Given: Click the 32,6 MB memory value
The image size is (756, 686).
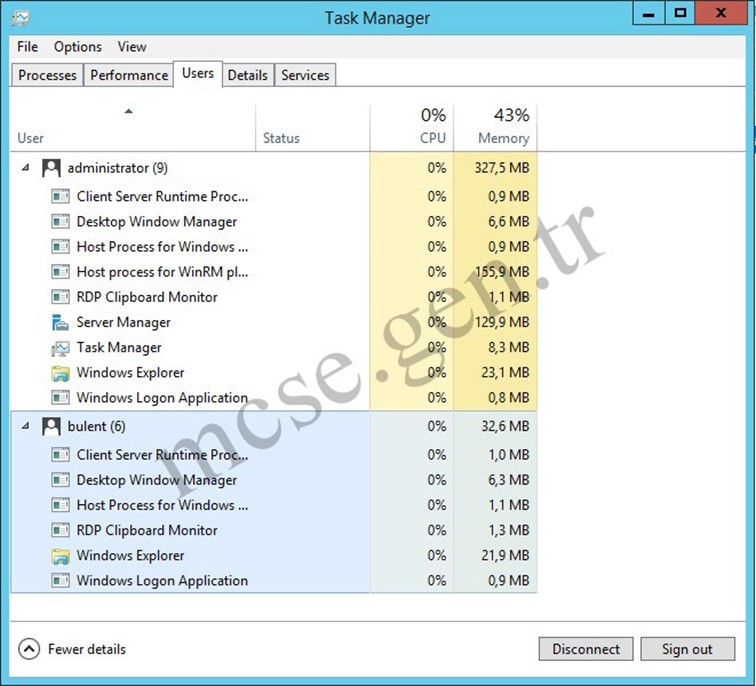Looking at the screenshot, I should [505, 426].
